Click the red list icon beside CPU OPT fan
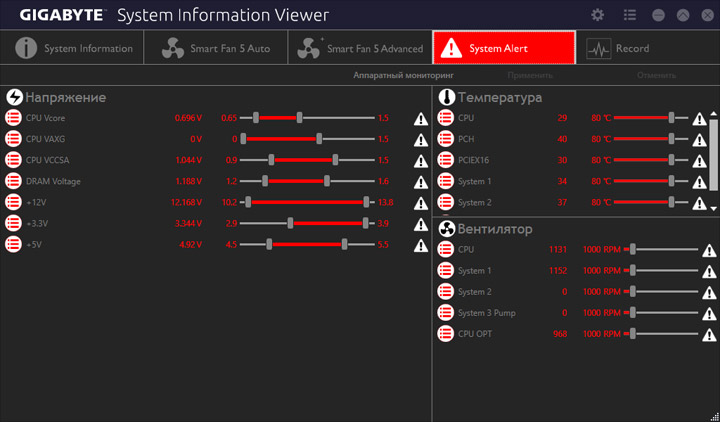Image resolution: width=720 pixels, height=422 pixels. pos(445,334)
